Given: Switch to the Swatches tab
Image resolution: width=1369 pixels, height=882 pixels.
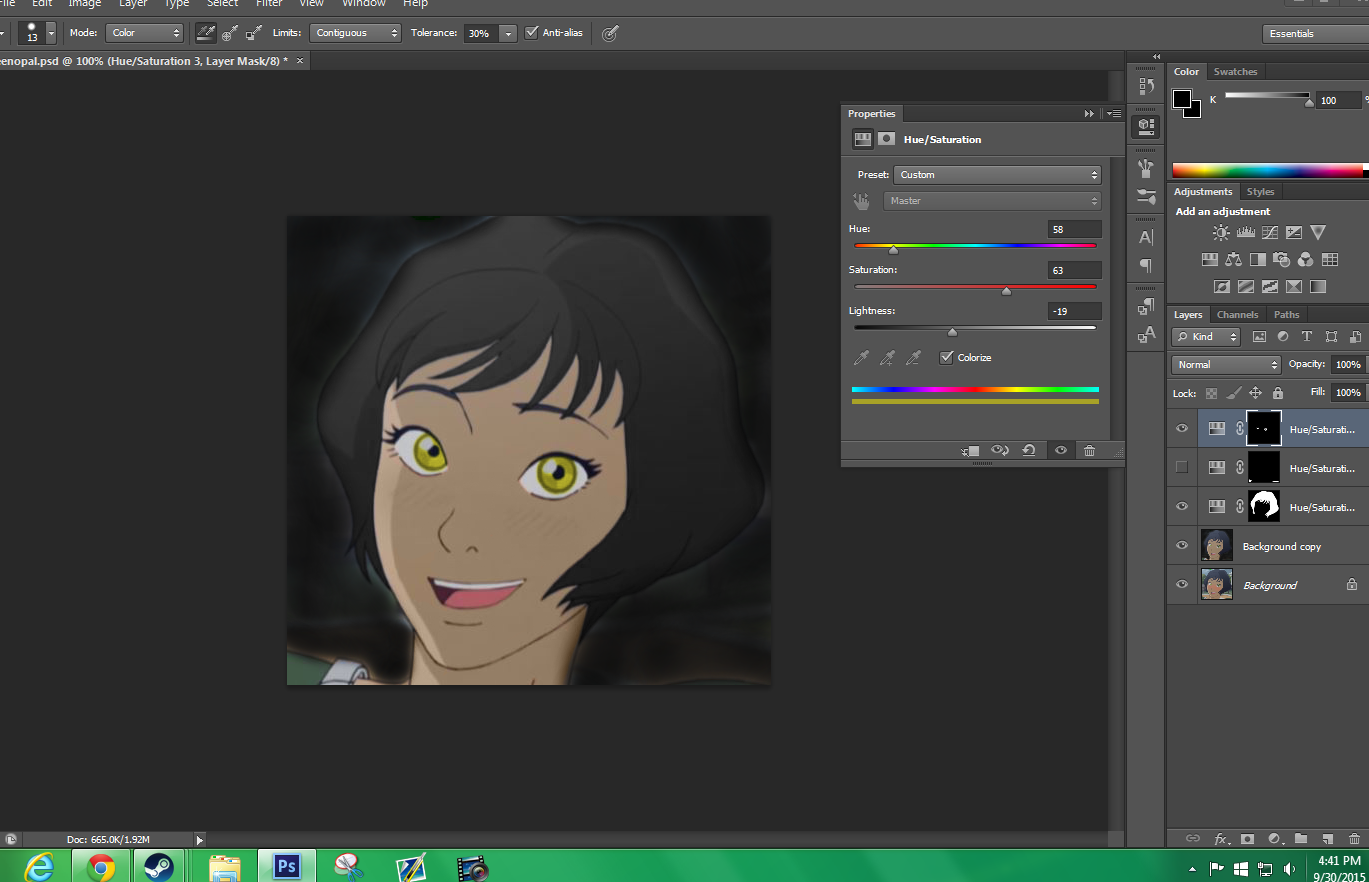Looking at the screenshot, I should tap(1235, 72).
